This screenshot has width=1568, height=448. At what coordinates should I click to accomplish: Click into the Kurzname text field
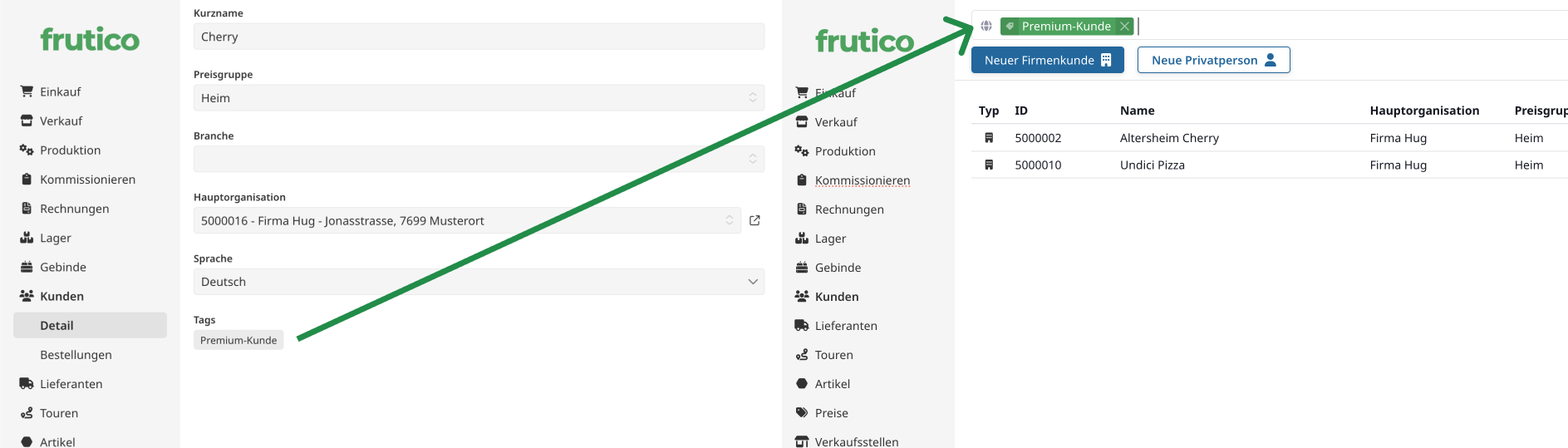[478, 37]
